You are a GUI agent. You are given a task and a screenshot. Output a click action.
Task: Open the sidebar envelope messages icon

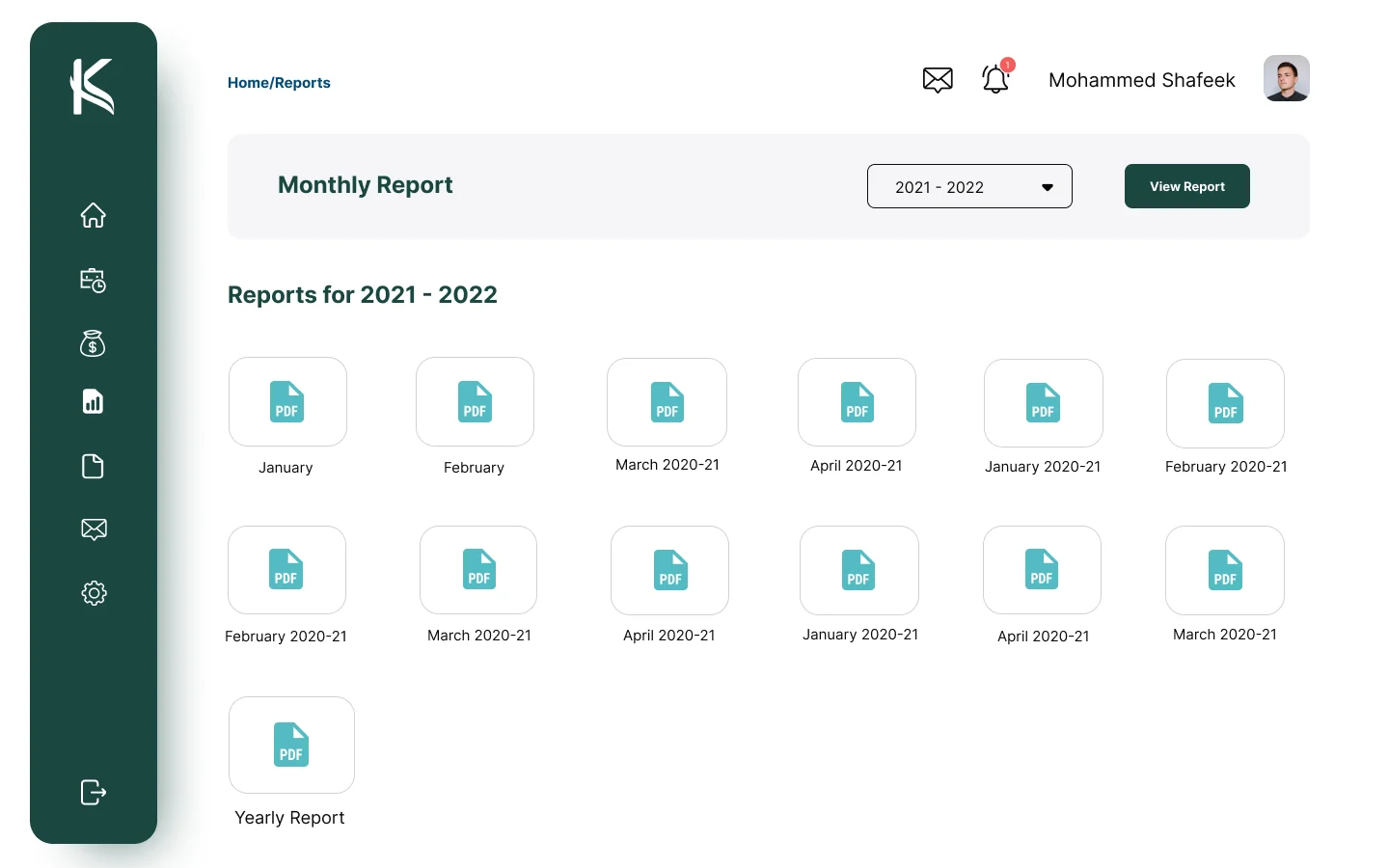(x=94, y=529)
